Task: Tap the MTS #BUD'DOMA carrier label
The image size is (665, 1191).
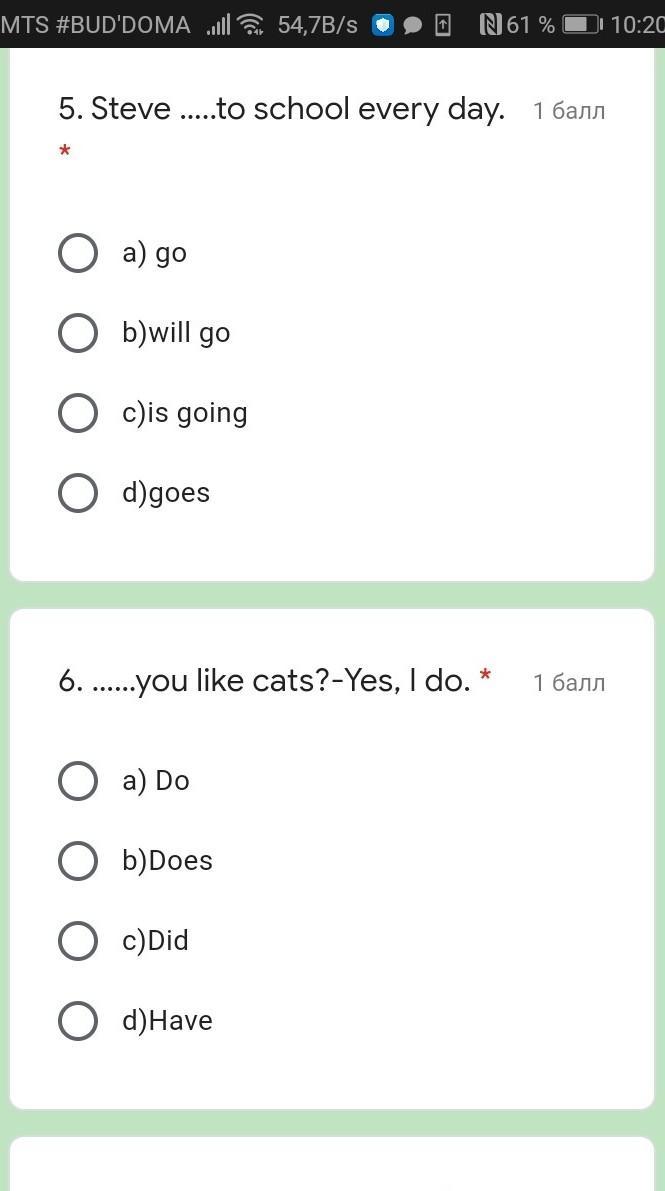Action: point(96,24)
